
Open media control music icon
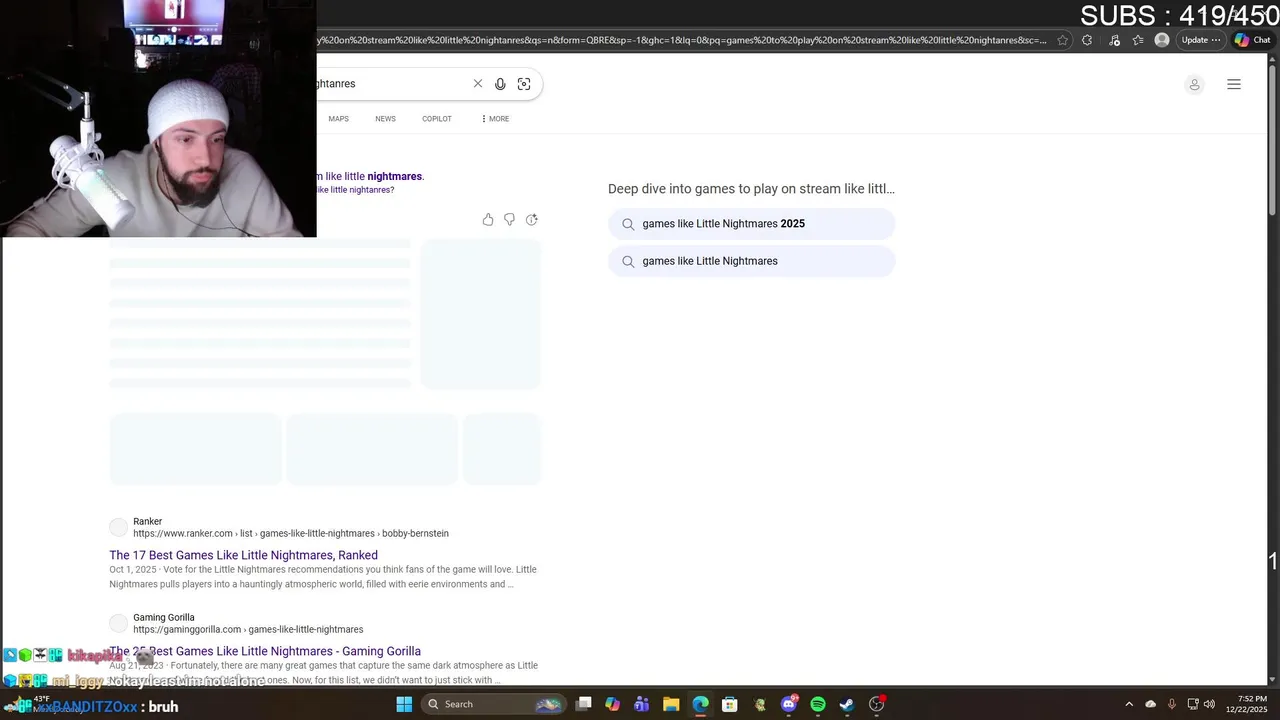pyautogui.click(x=1114, y=40)
